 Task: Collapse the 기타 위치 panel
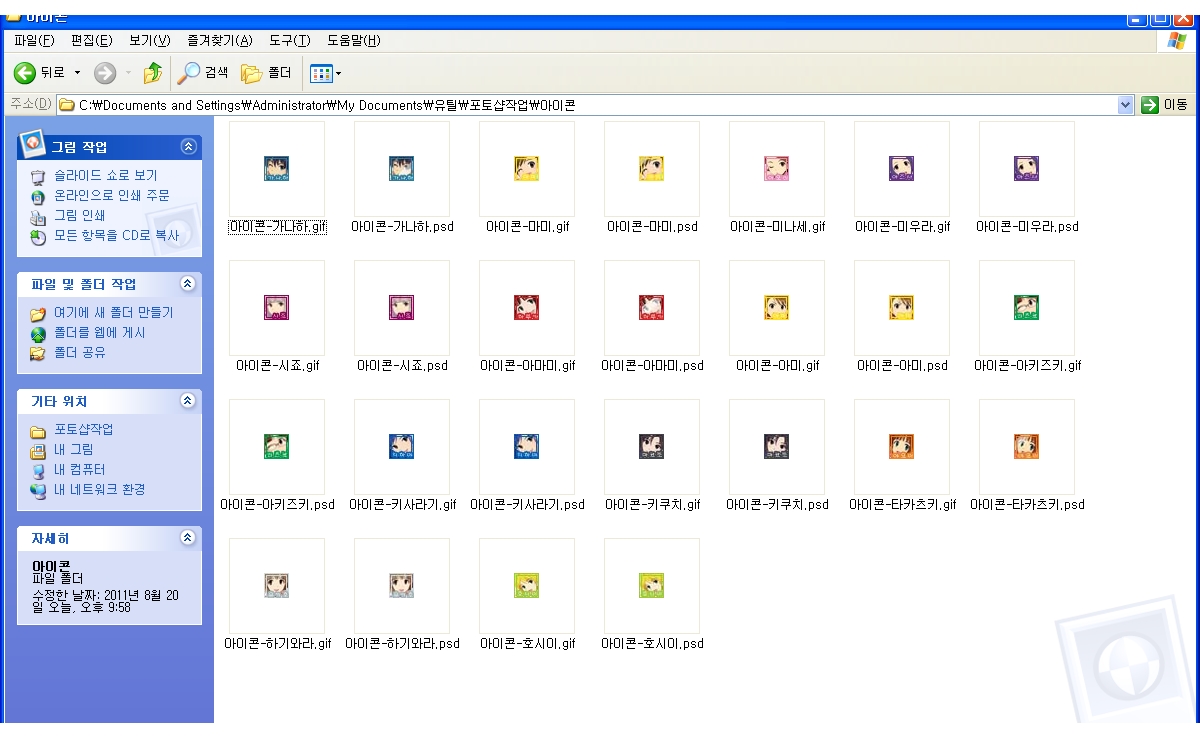[188, 401]
